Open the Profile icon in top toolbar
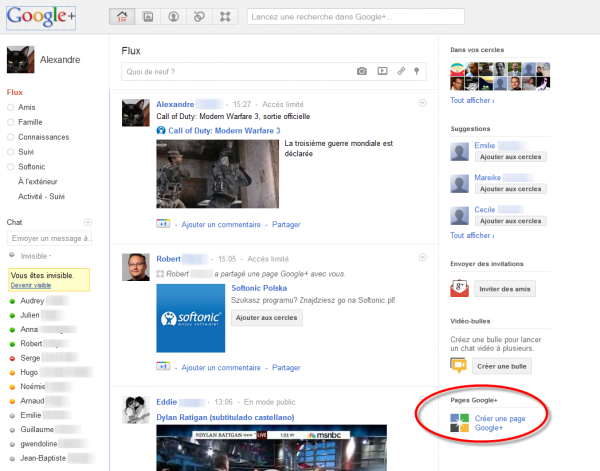 [x=174, y=17]
